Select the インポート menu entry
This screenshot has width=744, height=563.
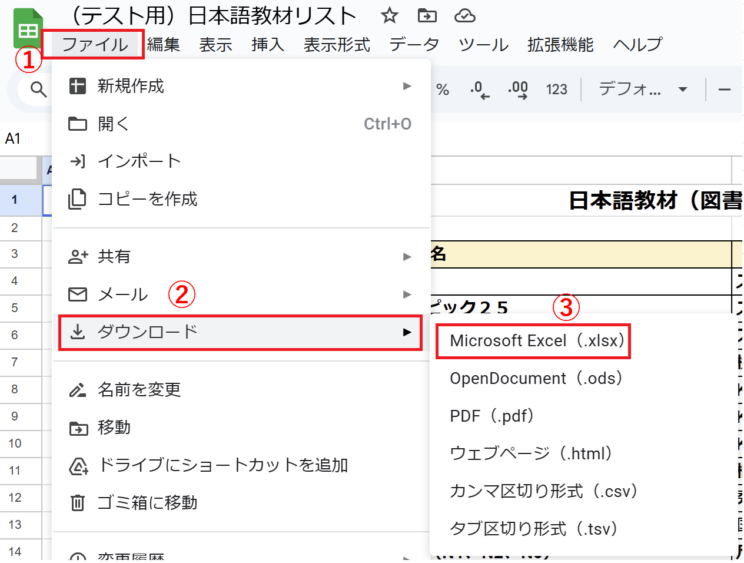point(241,161)
